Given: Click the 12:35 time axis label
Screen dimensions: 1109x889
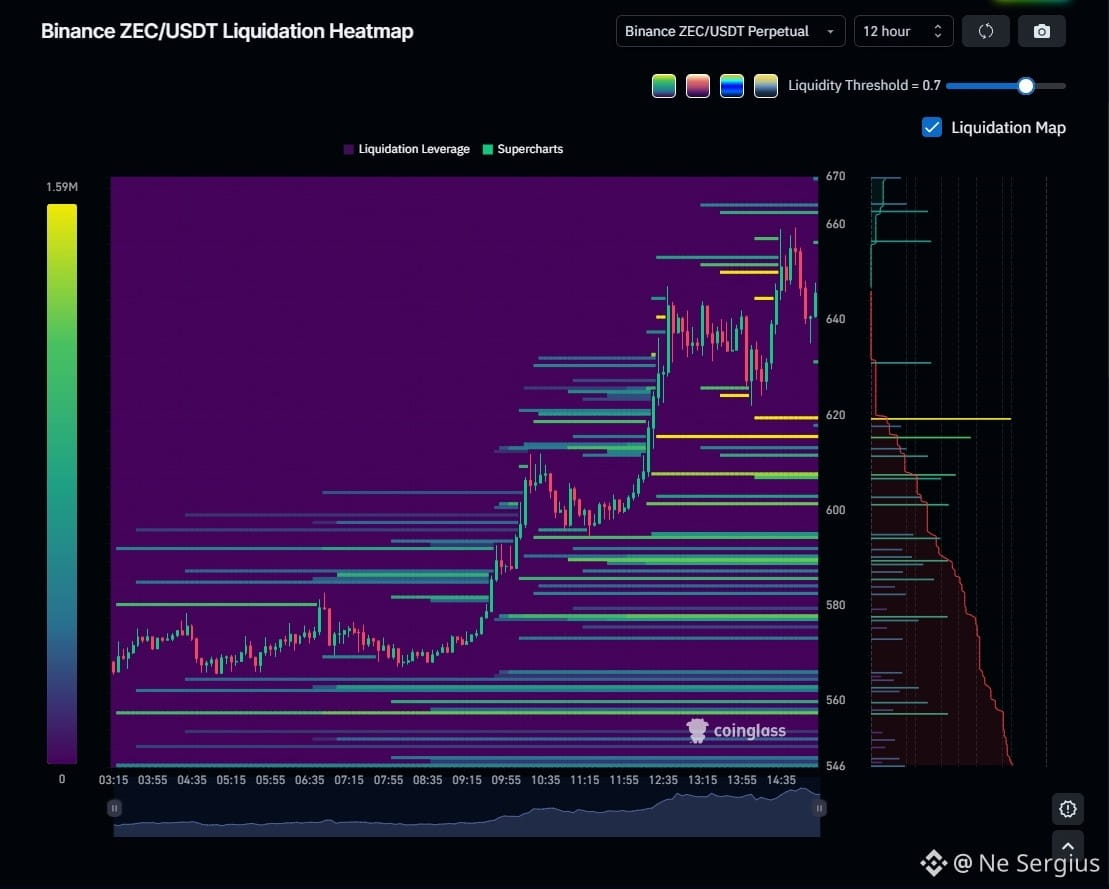Looking at the screenshot, I should [x=663, y=779].
